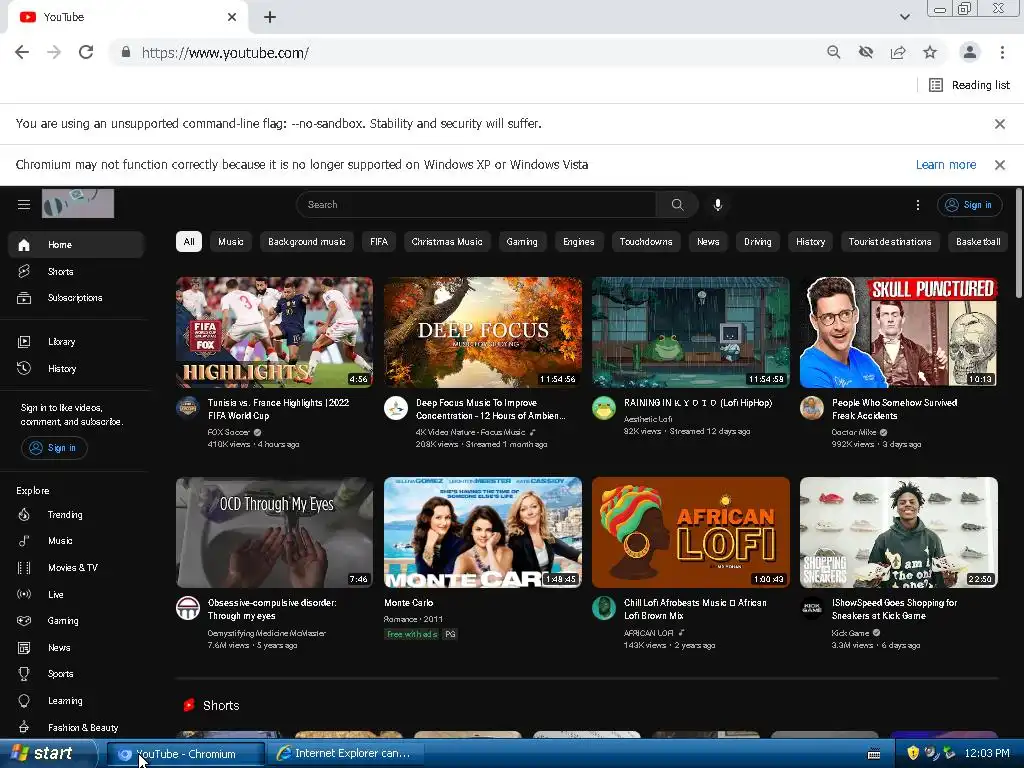Click the search magnifier button

677,204
